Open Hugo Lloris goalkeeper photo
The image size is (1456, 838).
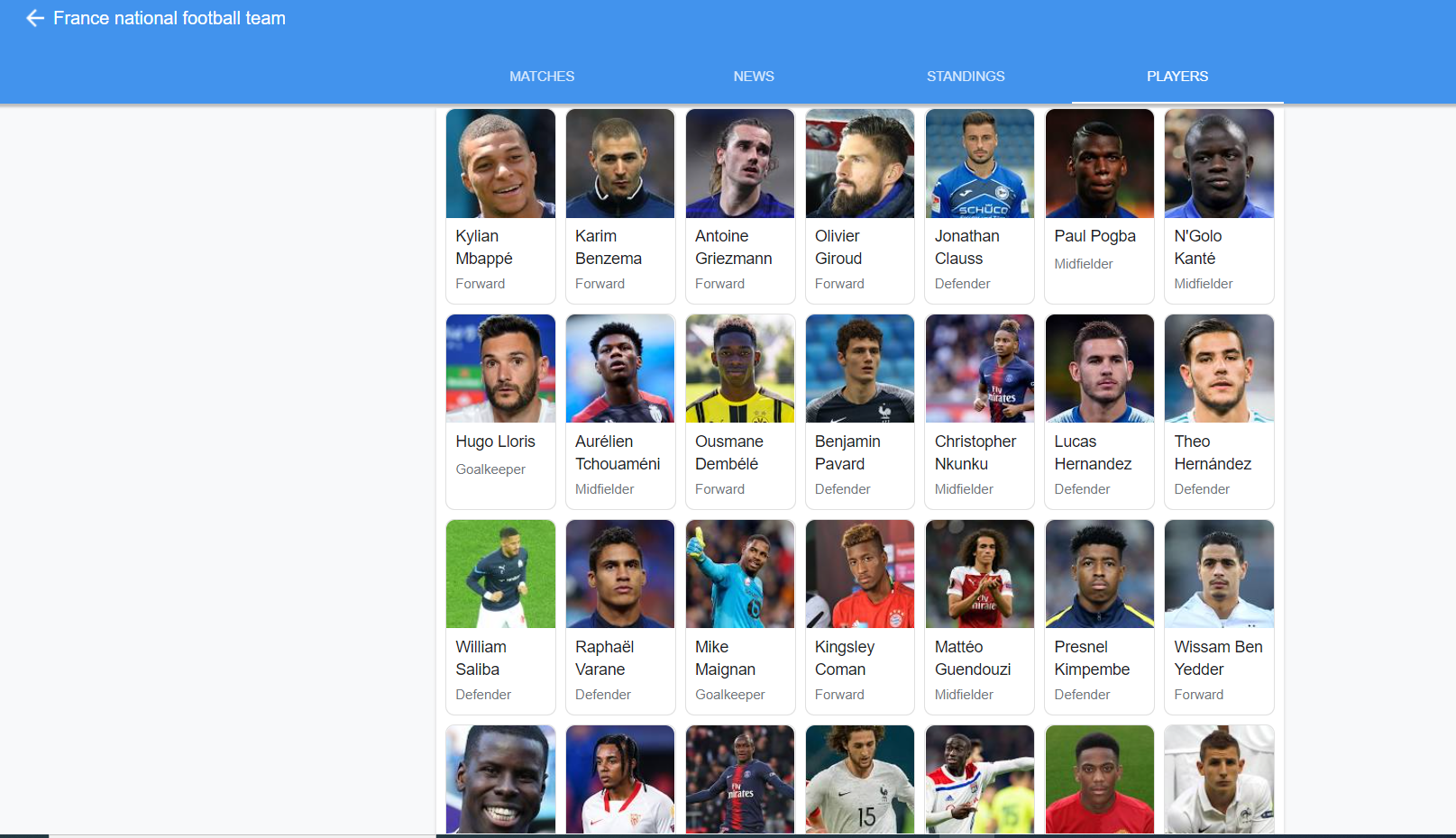point(500,369)
